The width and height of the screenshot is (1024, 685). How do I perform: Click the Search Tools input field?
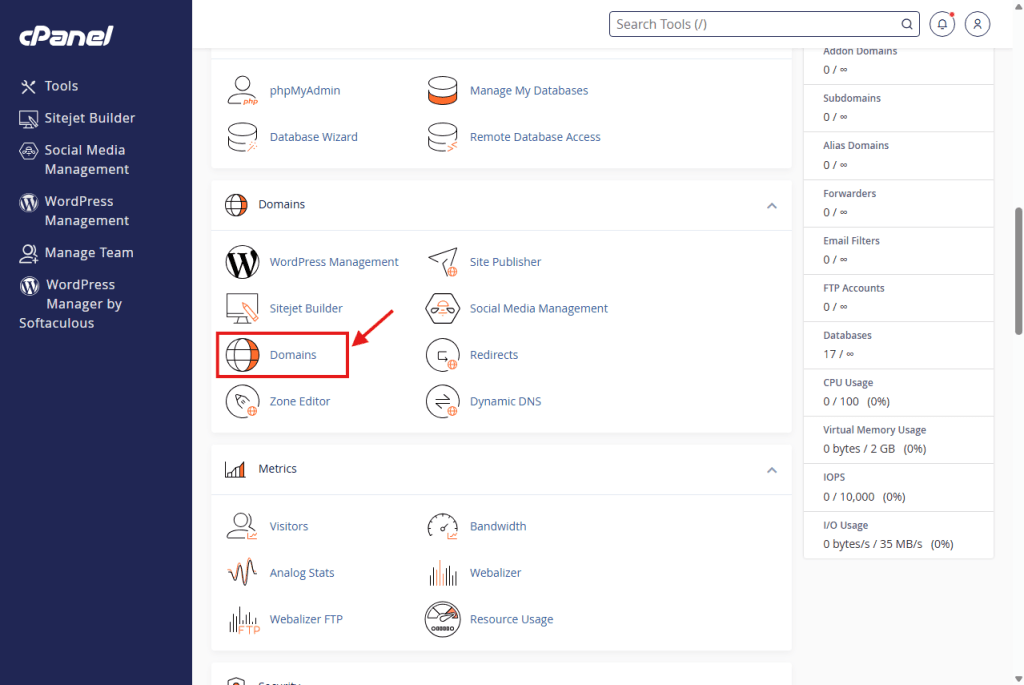[755, 24]
